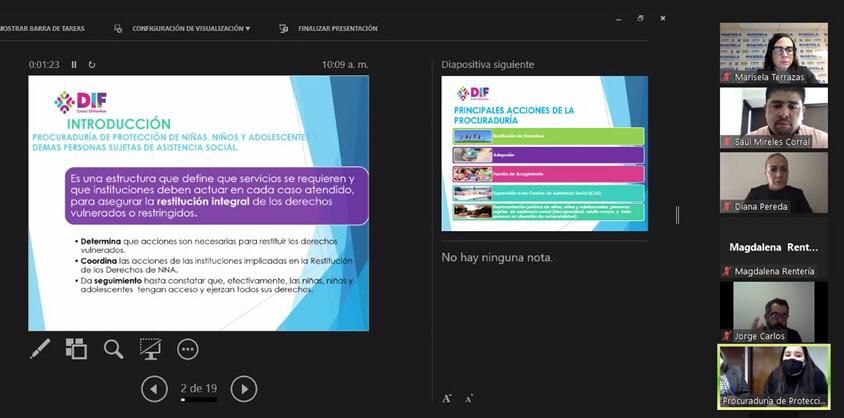Select Magdalena Rentería participant tile

click(x=773, y=248)
